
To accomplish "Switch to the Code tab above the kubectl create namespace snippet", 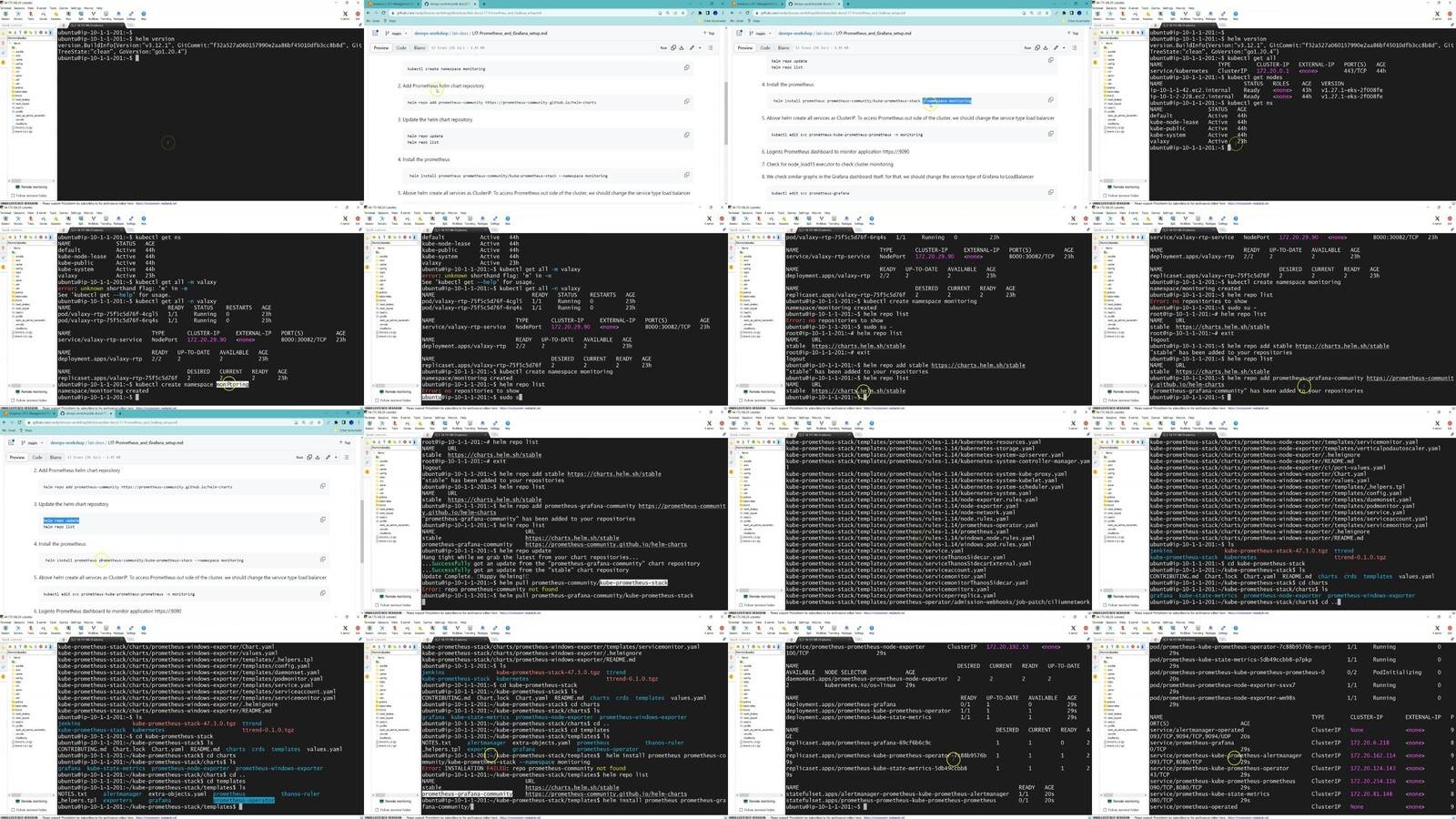I will pyautogui.click(x=401, y=47).
